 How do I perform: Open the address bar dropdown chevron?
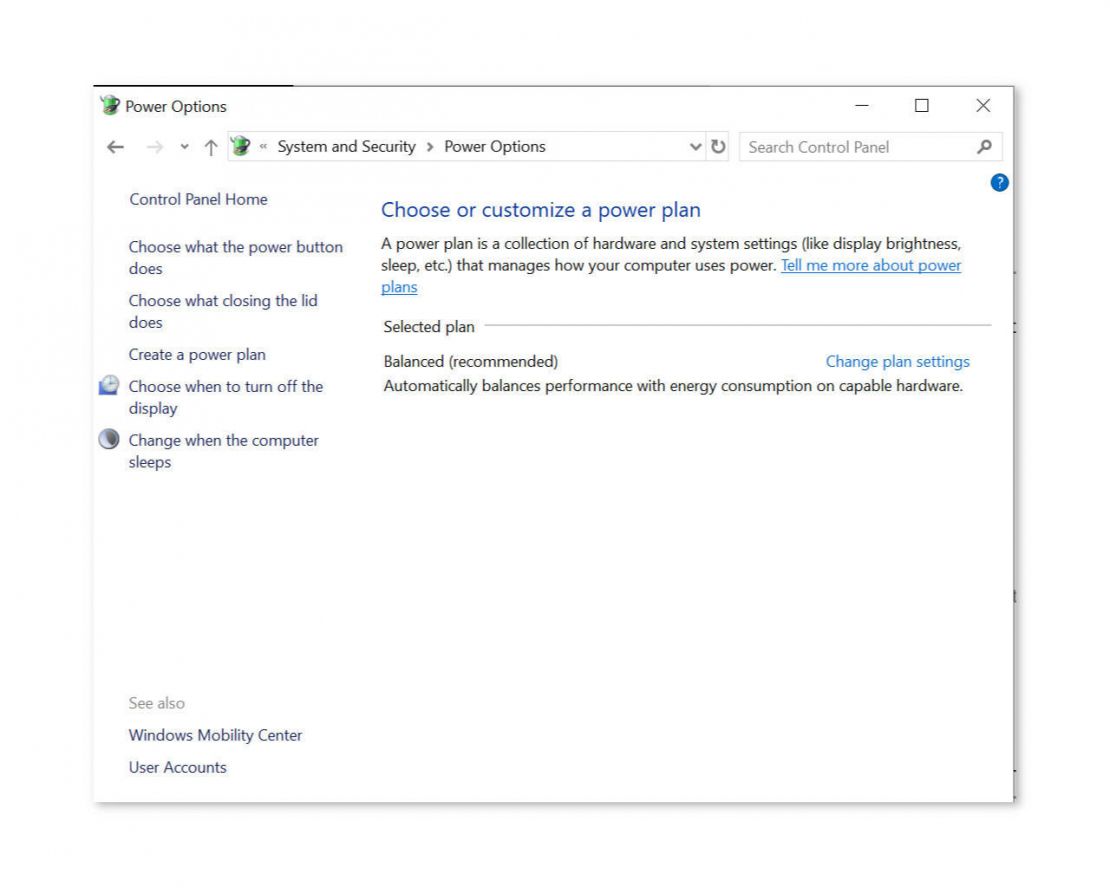click(696, 146)
